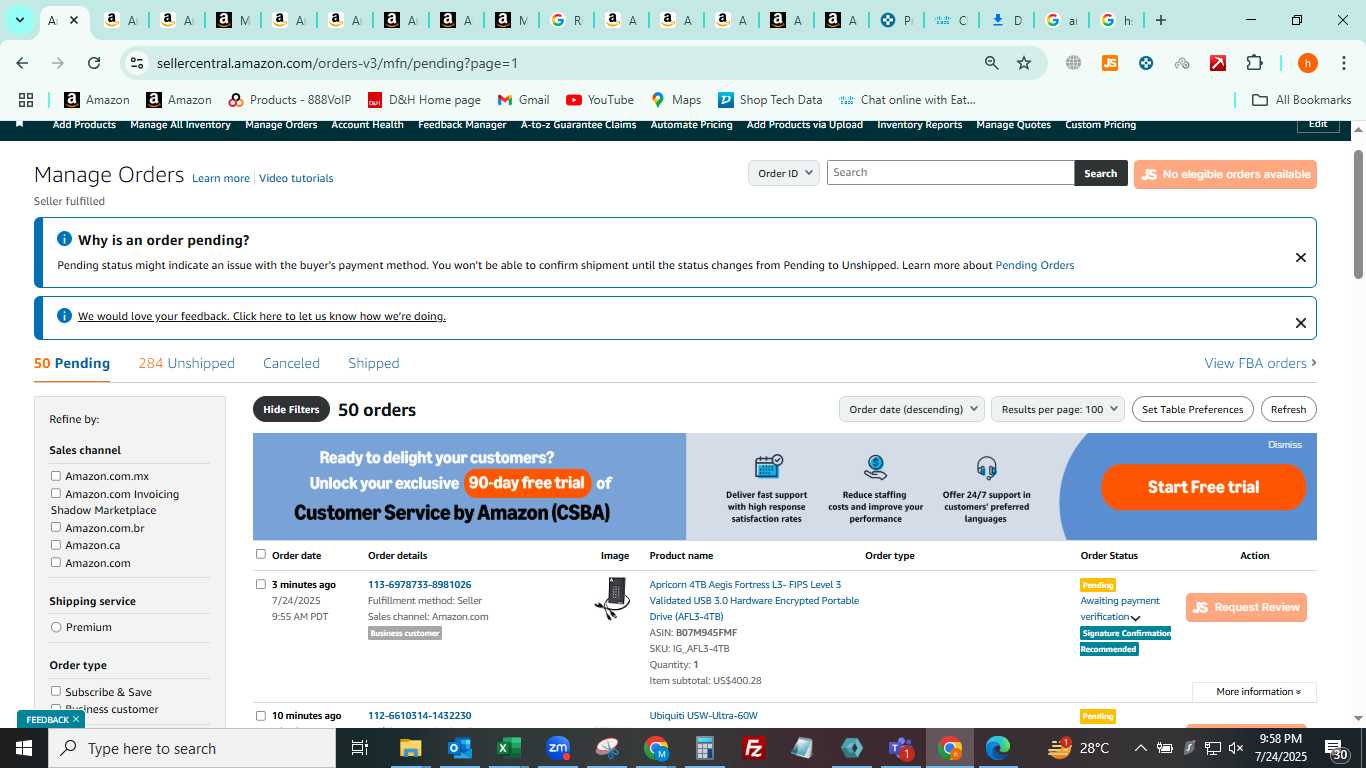
Task: Open the Calculator taskbar icon
Action: [705, 748]
